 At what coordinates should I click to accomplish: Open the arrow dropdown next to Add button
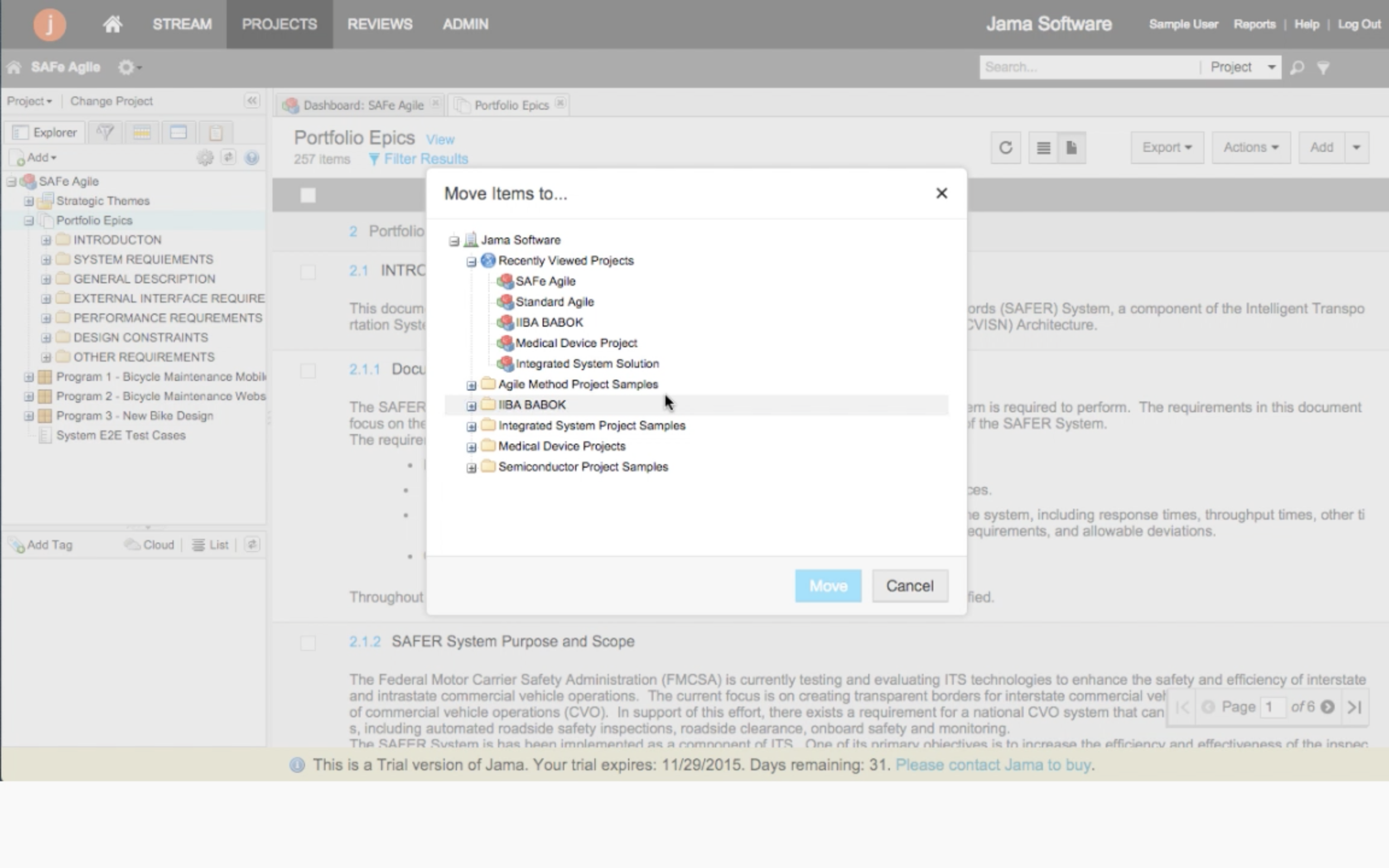pos(1356,148)
